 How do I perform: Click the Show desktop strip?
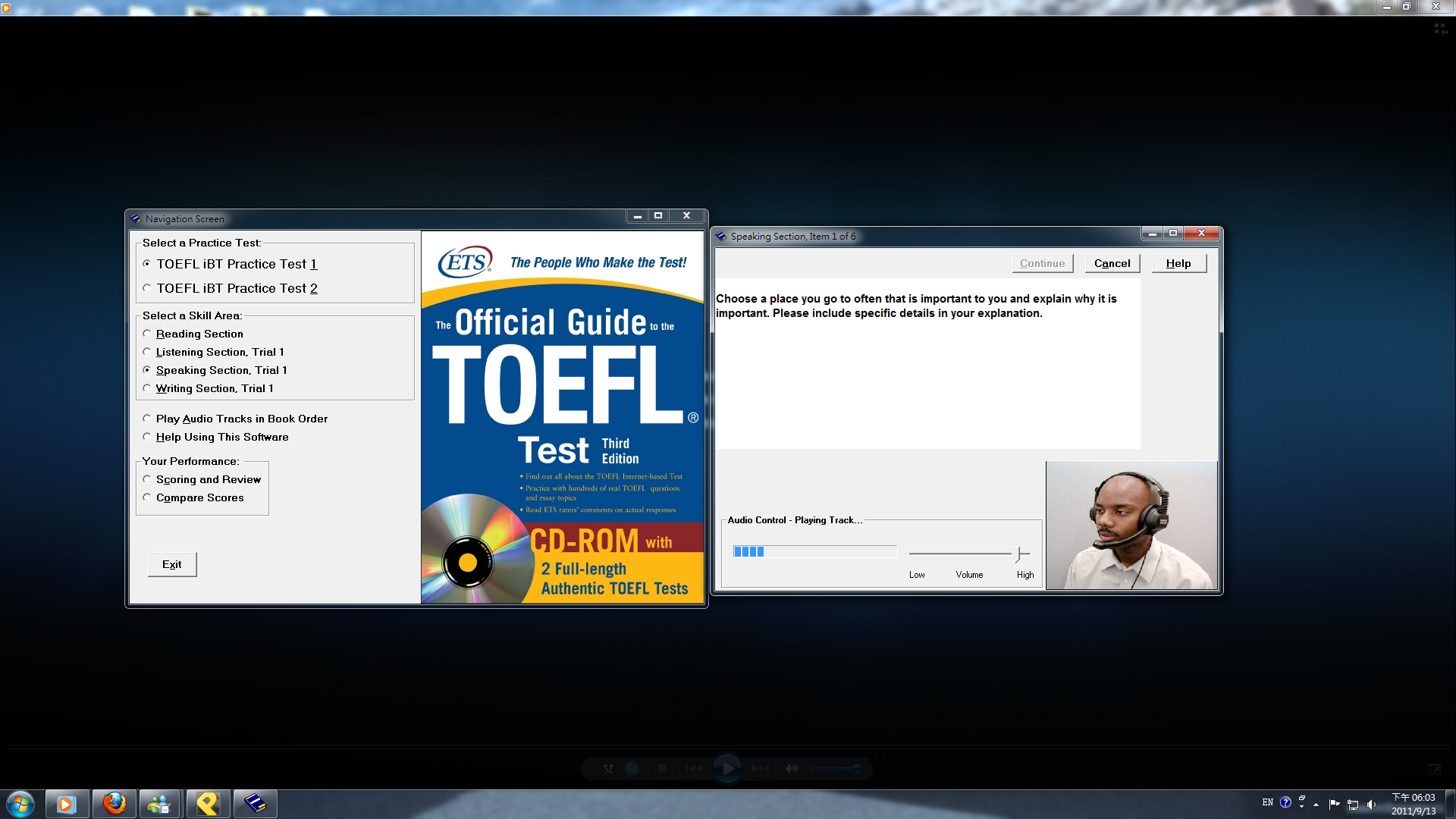tap(1450, 804)
